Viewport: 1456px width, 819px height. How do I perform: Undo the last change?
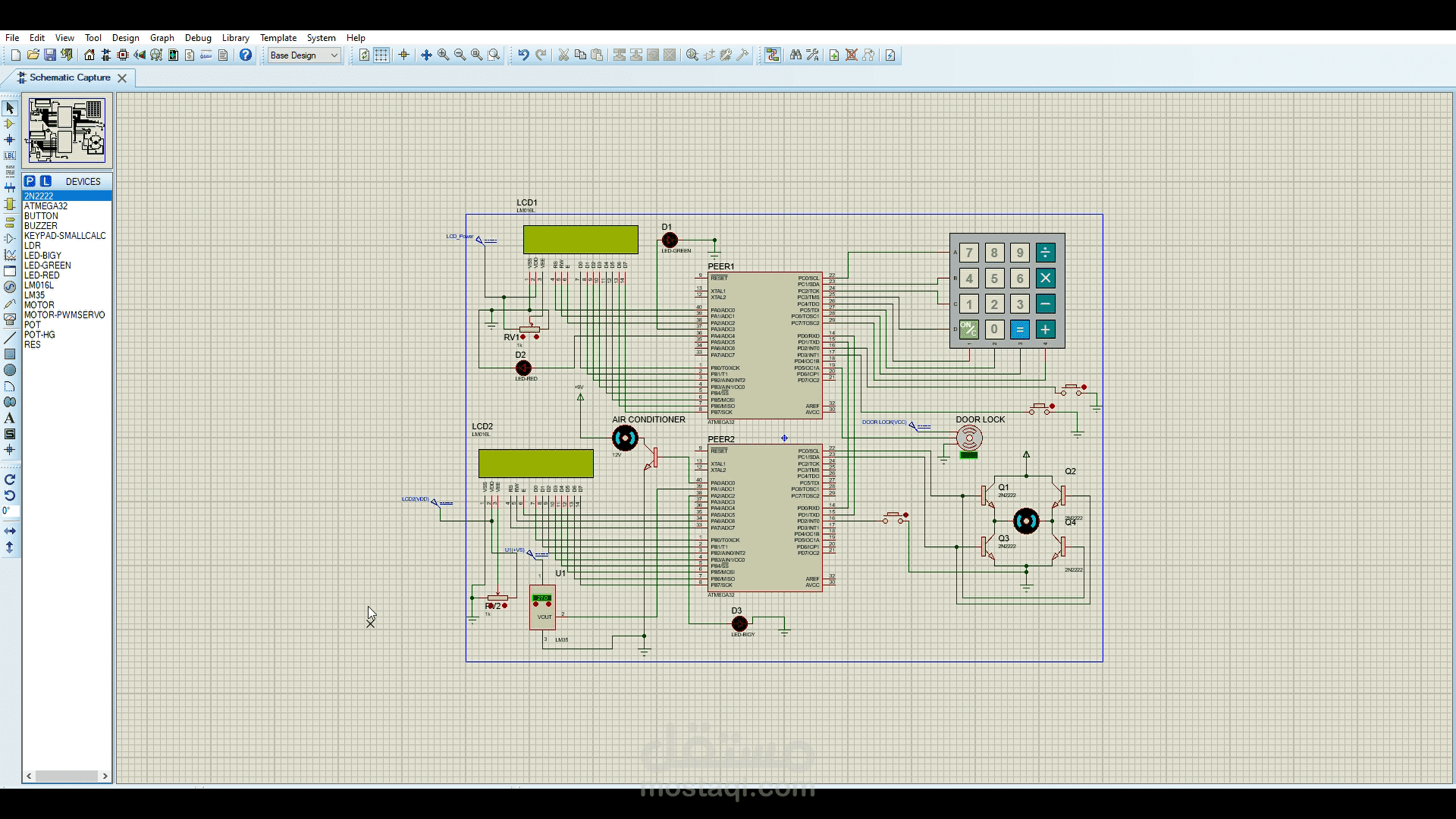pos(523,55)
